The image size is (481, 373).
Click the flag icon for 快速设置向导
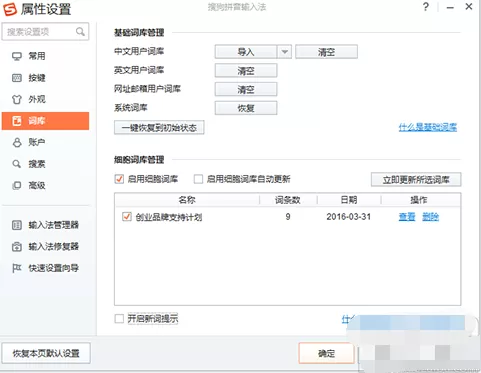point(17,268)
